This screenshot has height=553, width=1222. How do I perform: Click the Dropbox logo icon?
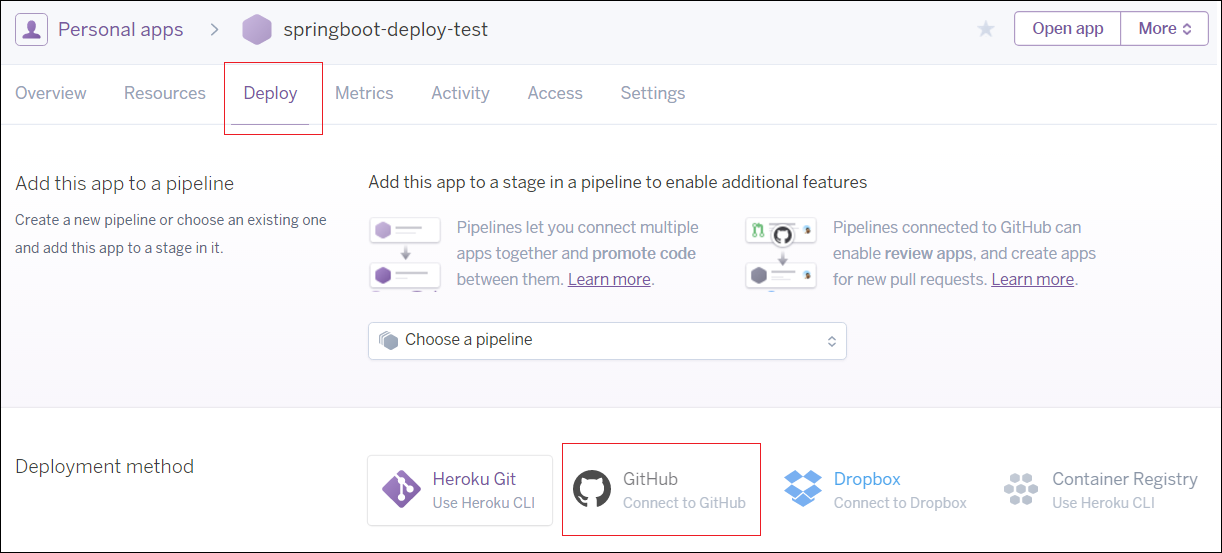(803, 490)
